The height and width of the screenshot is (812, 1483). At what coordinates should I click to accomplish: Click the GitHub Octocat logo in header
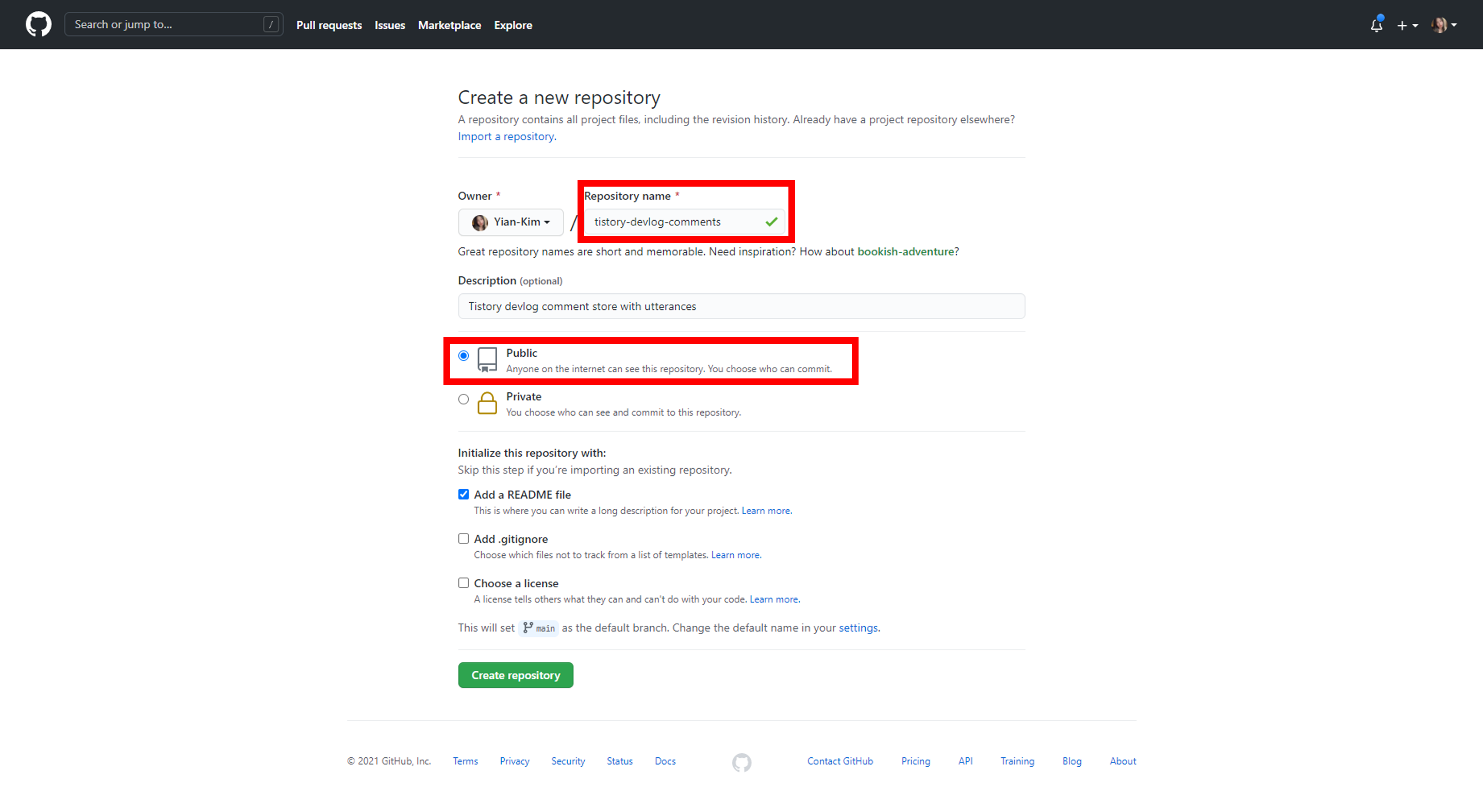click(x=38, y=25)
